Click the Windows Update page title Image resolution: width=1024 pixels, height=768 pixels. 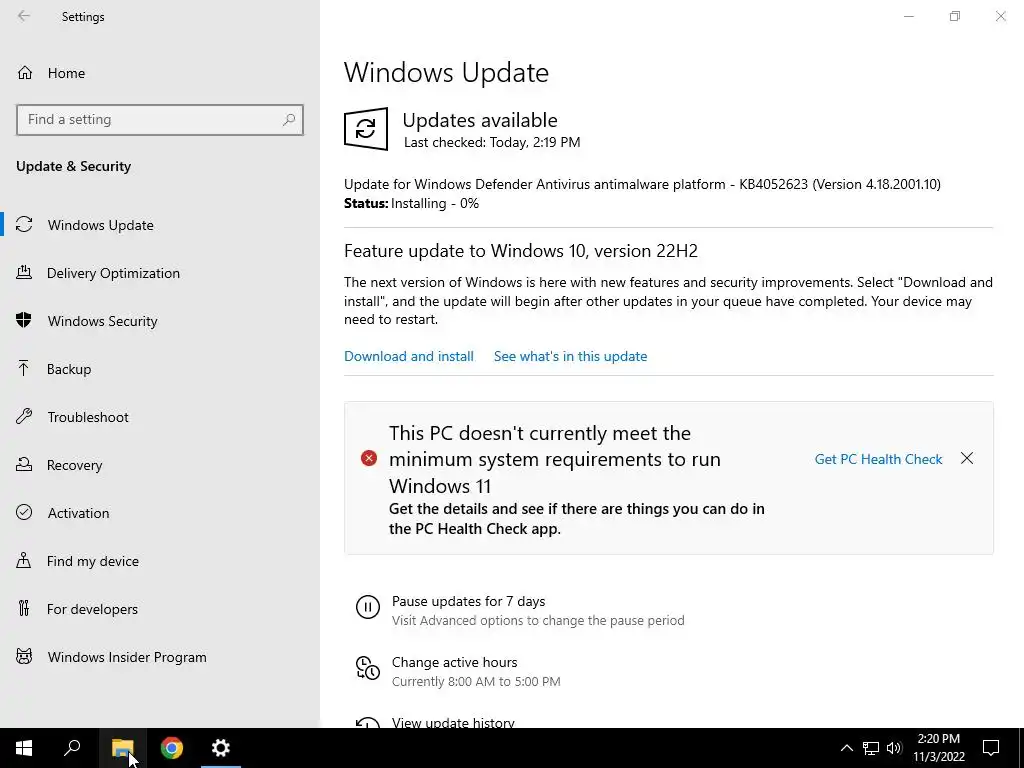click(x=446, y=72)
